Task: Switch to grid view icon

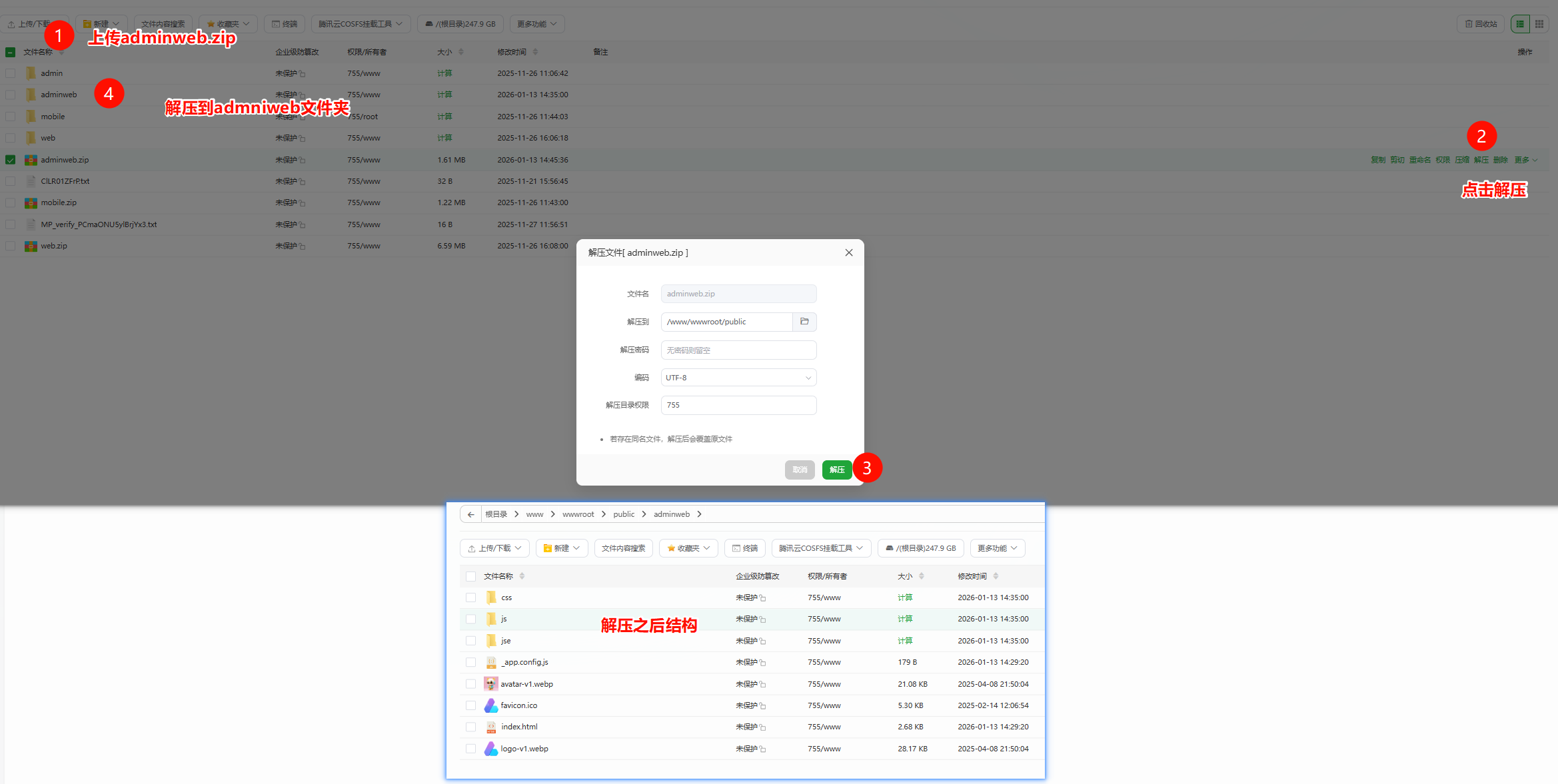Action: coord(1539,24)
